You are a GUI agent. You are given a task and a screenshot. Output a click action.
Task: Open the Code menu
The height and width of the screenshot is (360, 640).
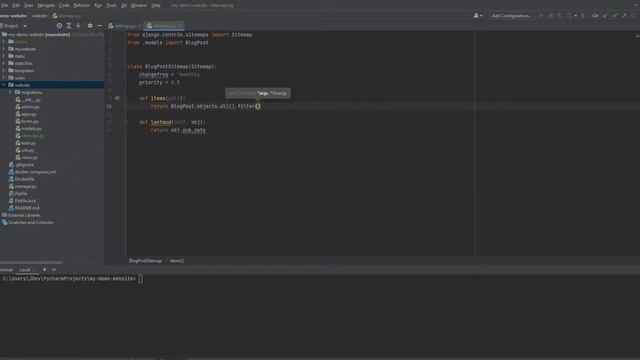coord(64,6)
